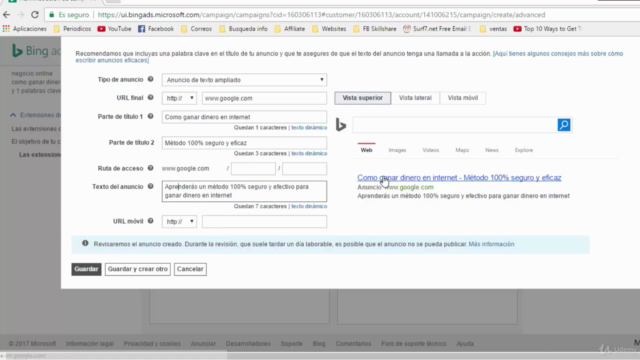640x360 pixels.
Task: Open the Busqueda info bookmark folder
Action: coord(243,29)
